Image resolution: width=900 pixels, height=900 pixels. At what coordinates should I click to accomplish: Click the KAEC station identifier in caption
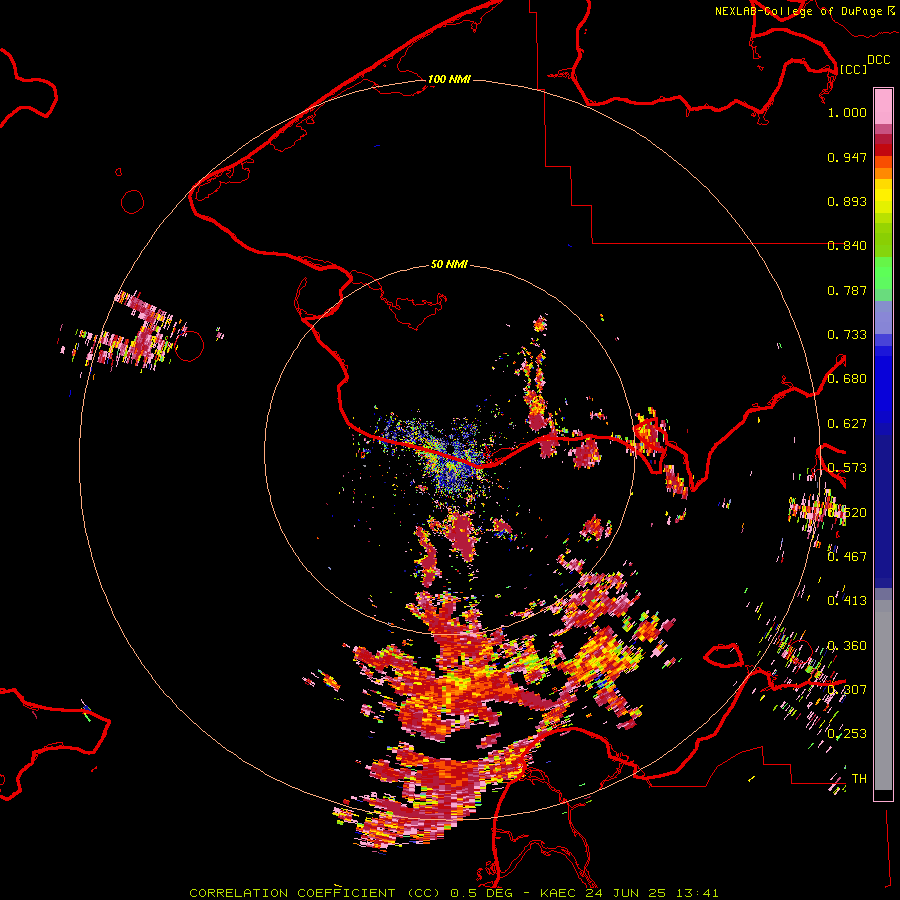[x=557, y=893]
